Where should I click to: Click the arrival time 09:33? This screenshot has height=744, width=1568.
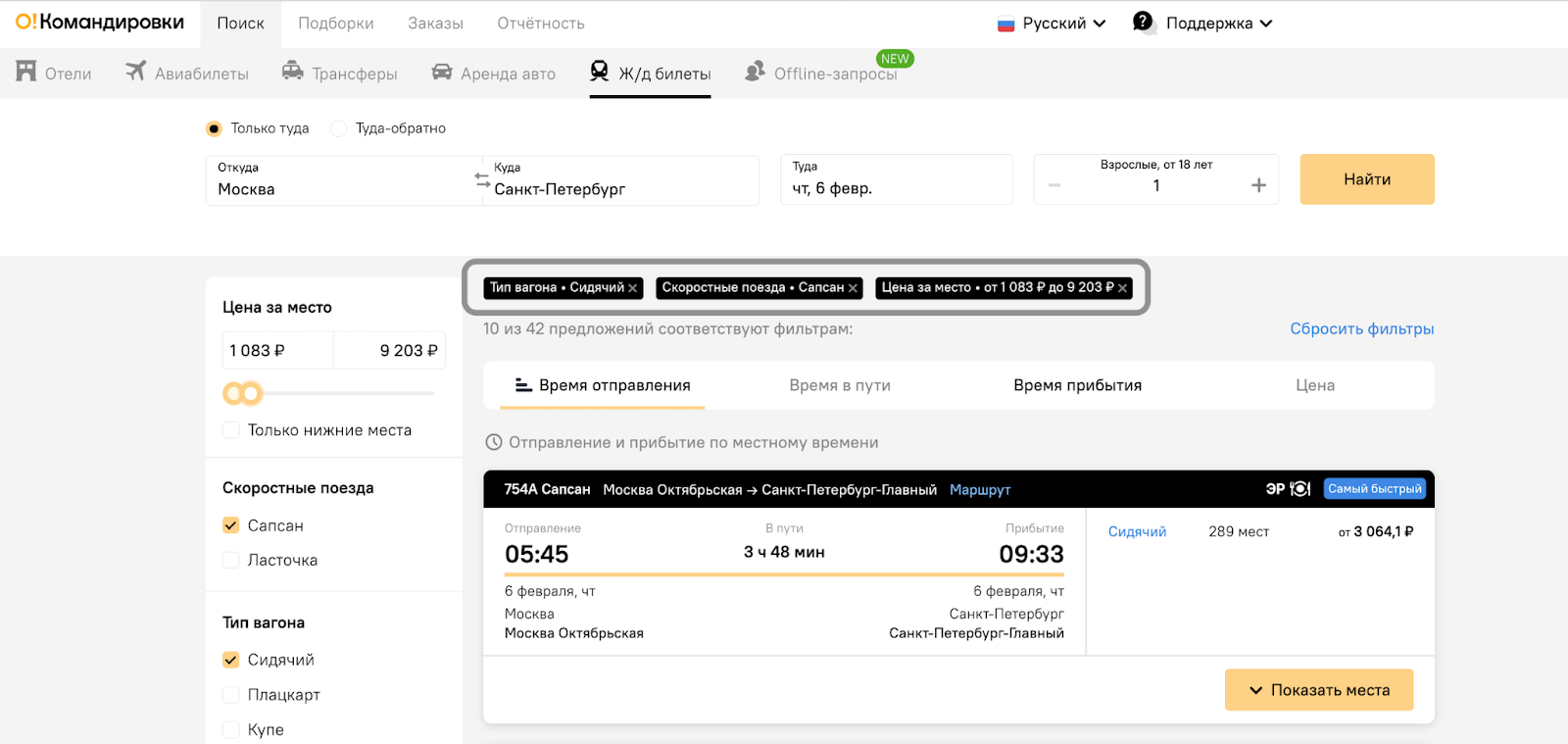1032,554
